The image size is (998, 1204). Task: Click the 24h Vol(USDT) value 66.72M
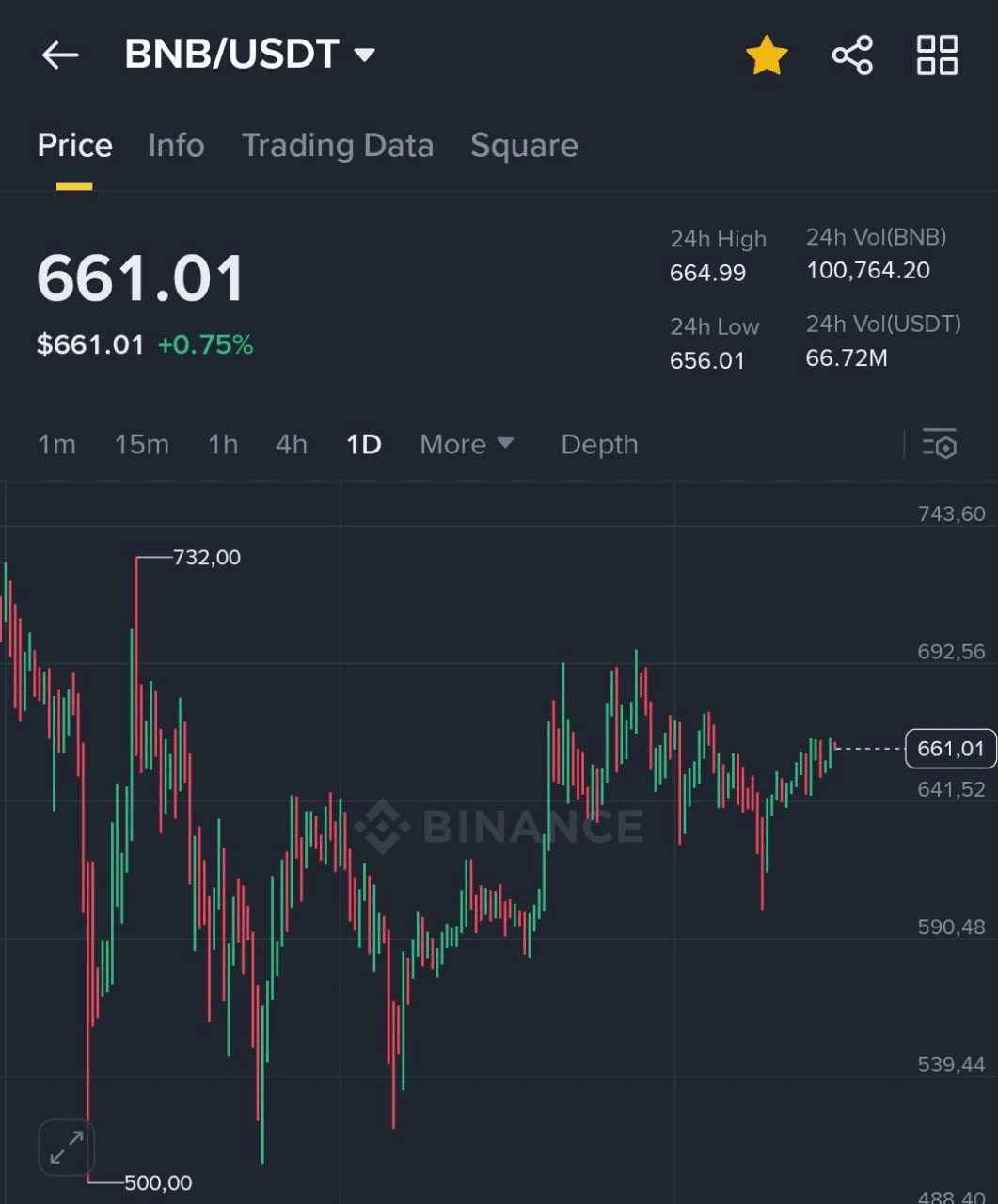point(847,358)
